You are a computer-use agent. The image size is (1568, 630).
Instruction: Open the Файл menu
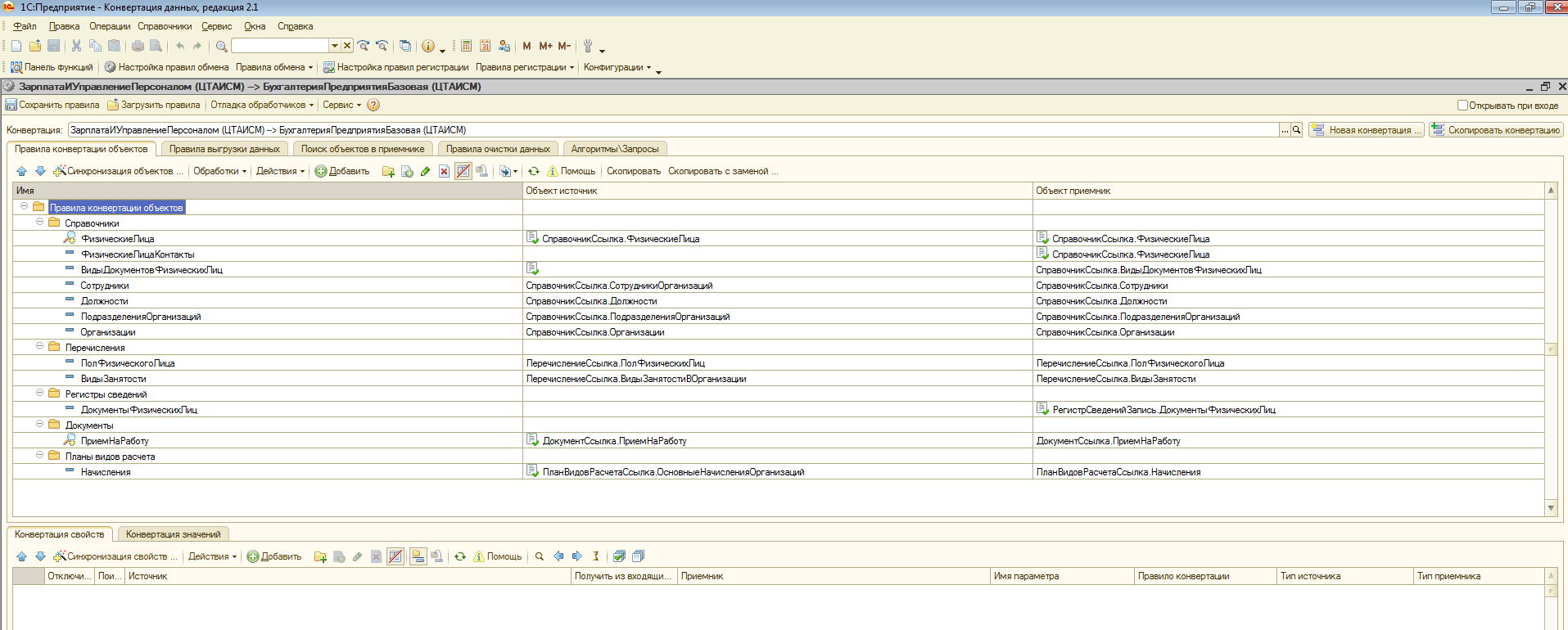[25, 26]
